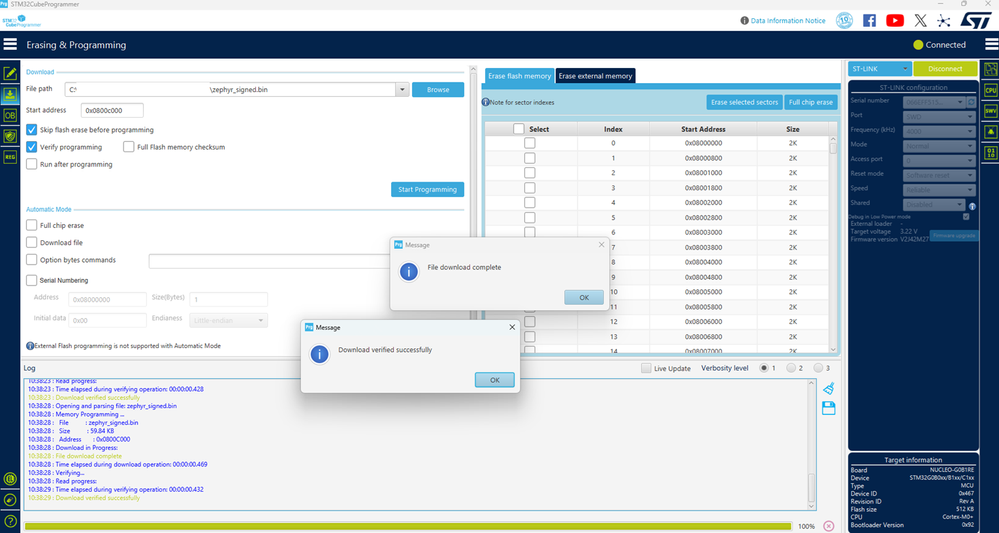Open the OB option bytes panel
This screenshot has width=999, height=533.
click(x=10, y=115)
